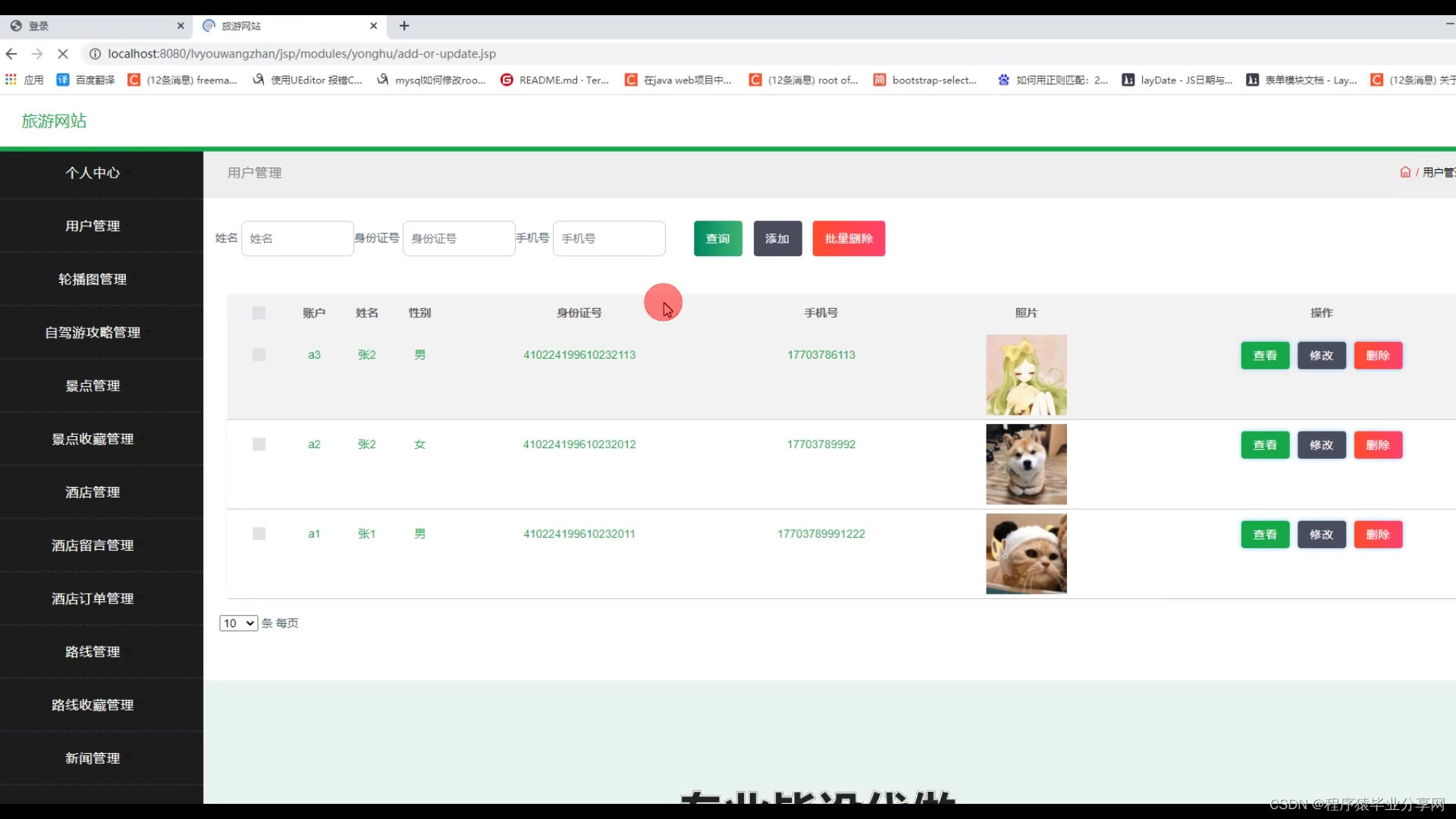
Task: Click the browser back arrow icon
Action: click(11, 54)
